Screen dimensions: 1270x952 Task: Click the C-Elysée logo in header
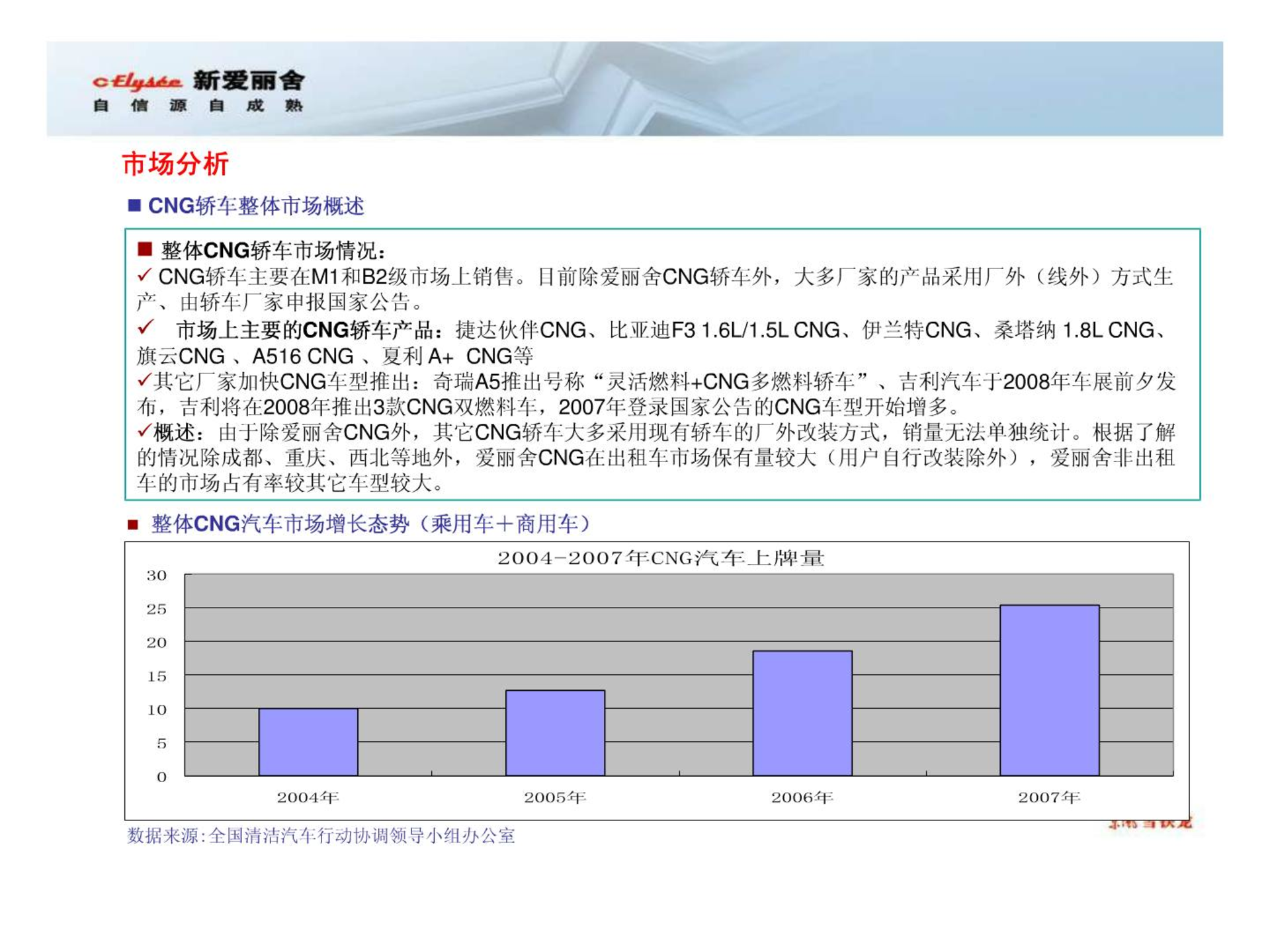click(x=137, y=81)
